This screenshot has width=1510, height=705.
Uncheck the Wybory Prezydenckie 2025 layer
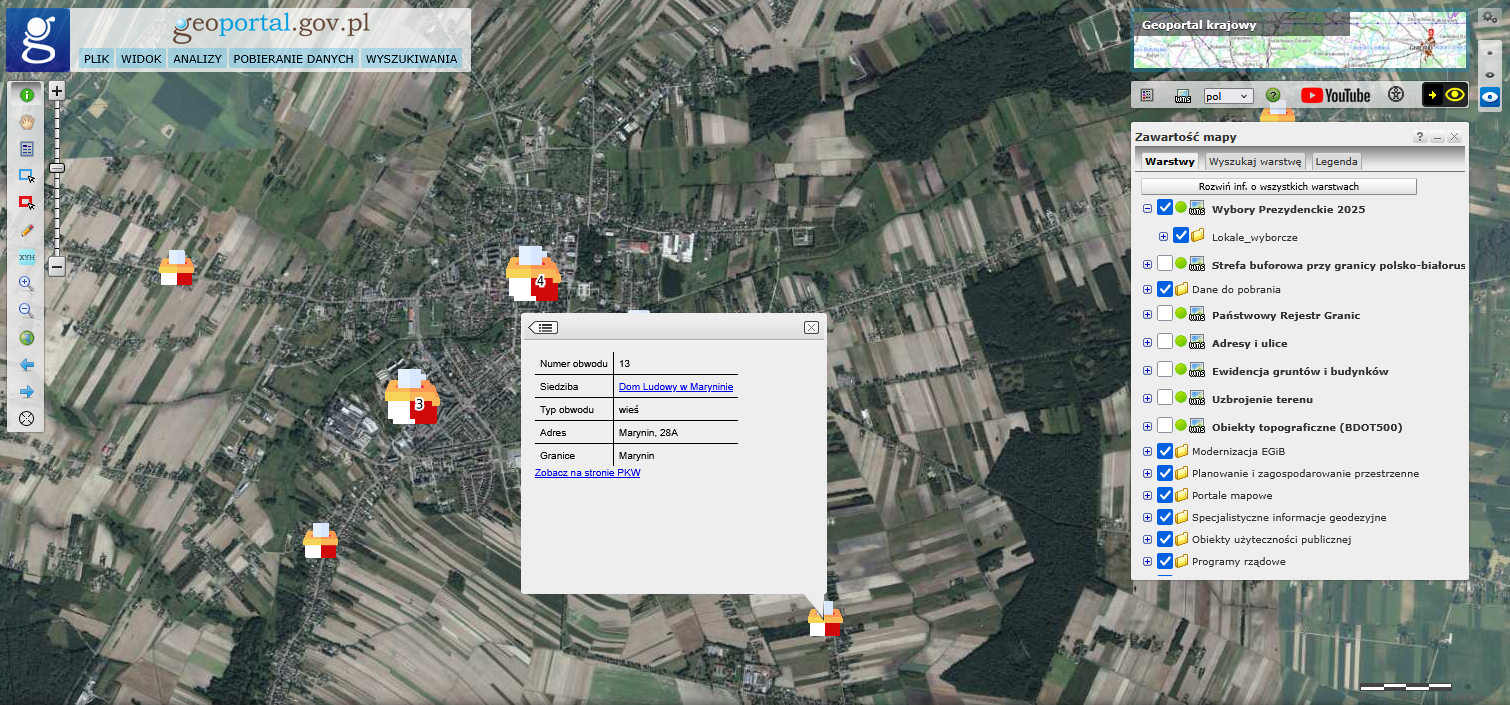pyautogui.click(x=1165, y=209)
